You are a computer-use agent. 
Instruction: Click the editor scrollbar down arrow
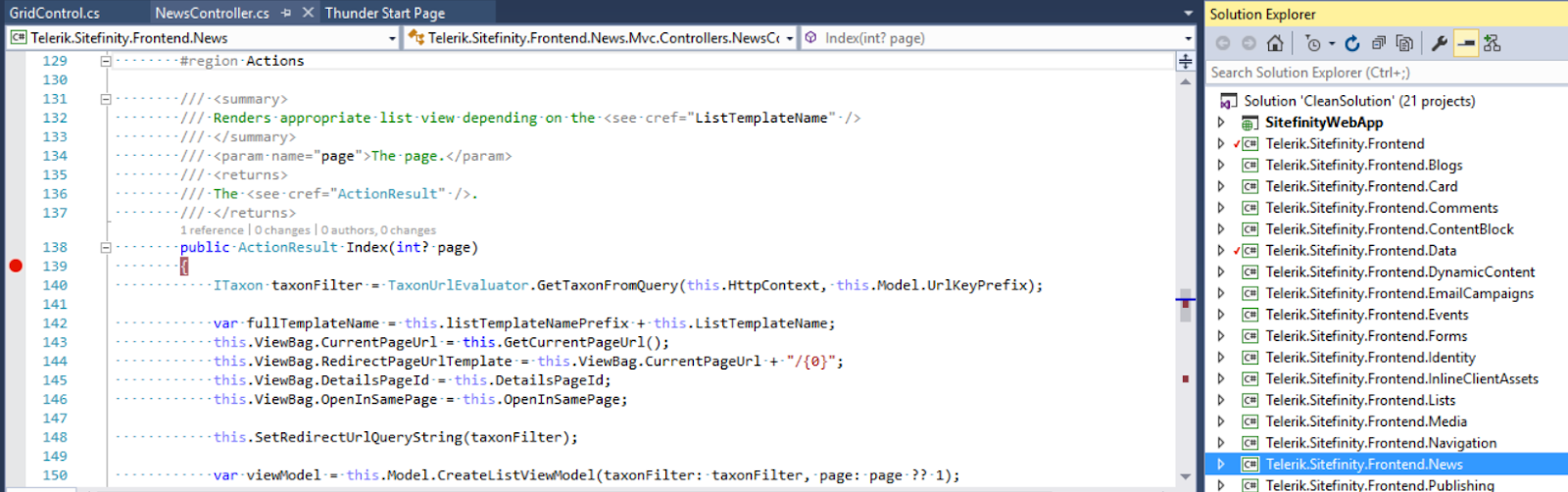(x=1186, y=476)
